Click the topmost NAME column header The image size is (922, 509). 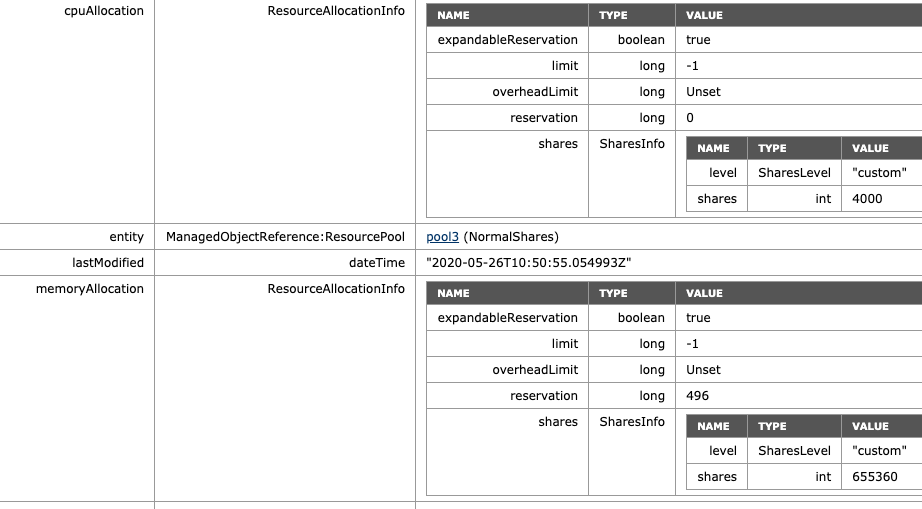pos(453,16)
